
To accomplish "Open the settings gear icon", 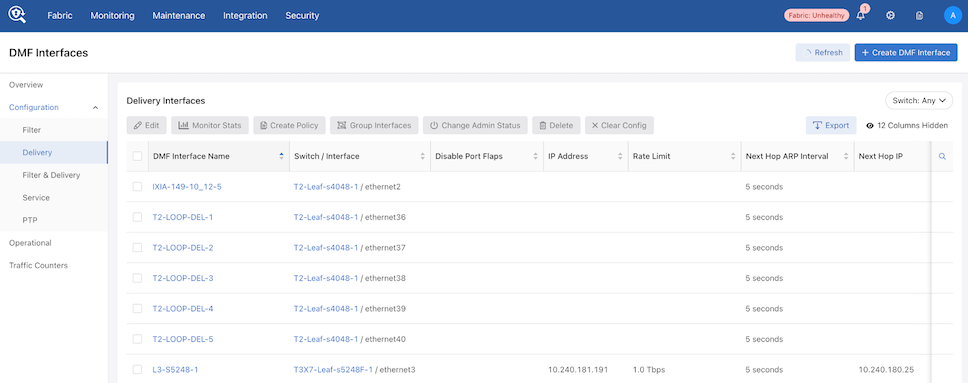I will click(x=890, y=15).
